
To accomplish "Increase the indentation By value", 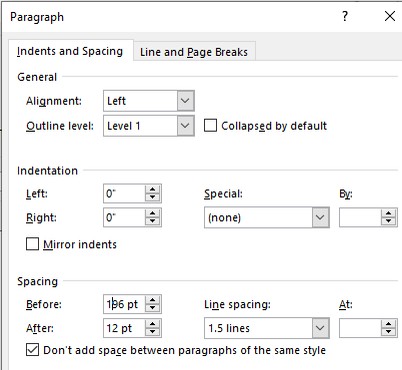I will pos(388,213).
